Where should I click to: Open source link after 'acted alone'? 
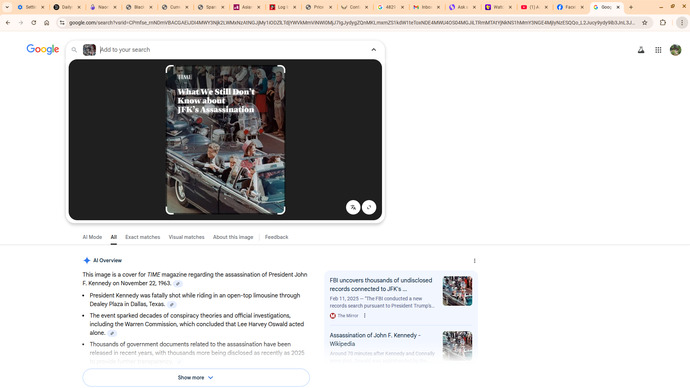(x=112, y=333)
